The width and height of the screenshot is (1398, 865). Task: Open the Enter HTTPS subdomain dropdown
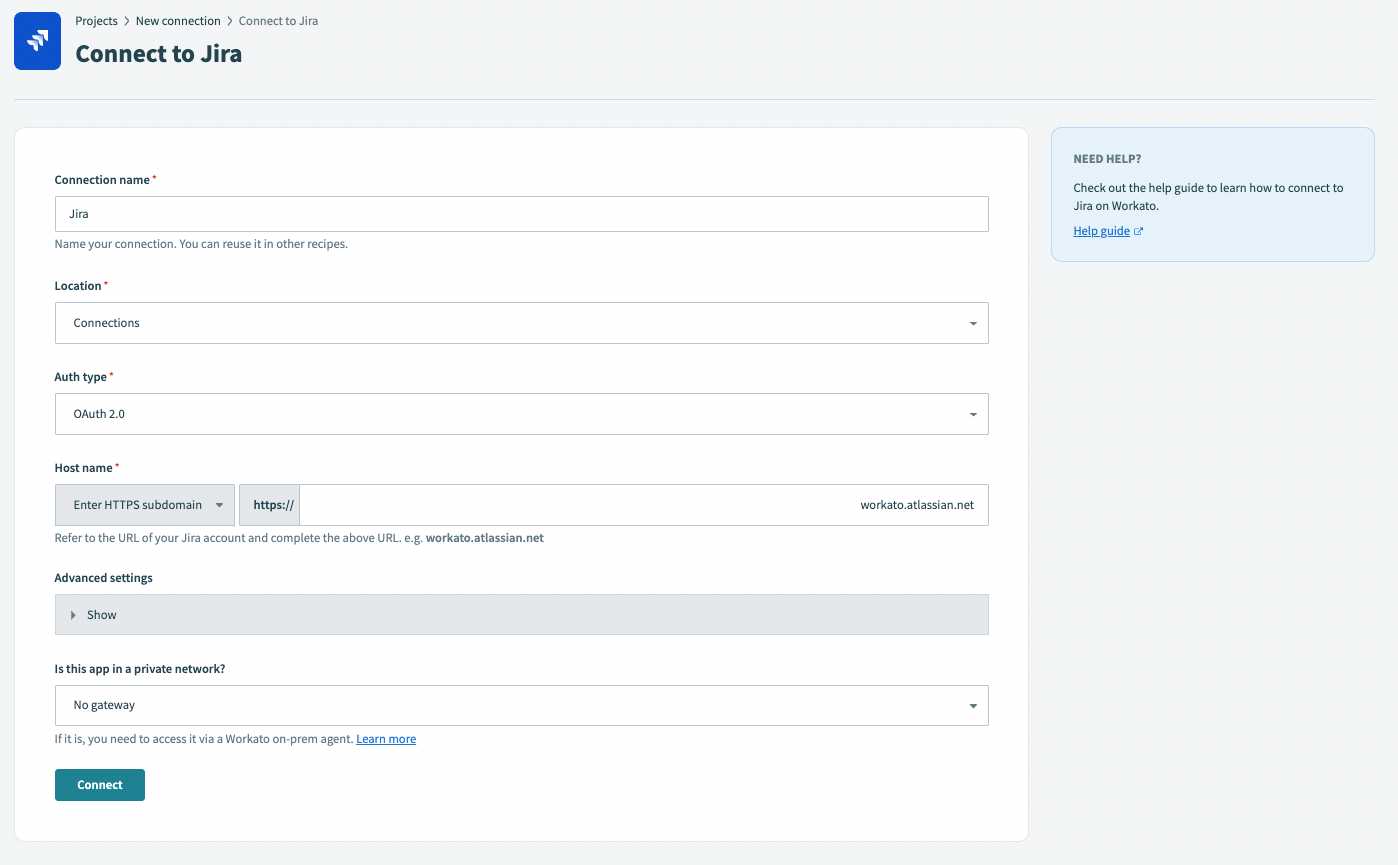point(144,505)
